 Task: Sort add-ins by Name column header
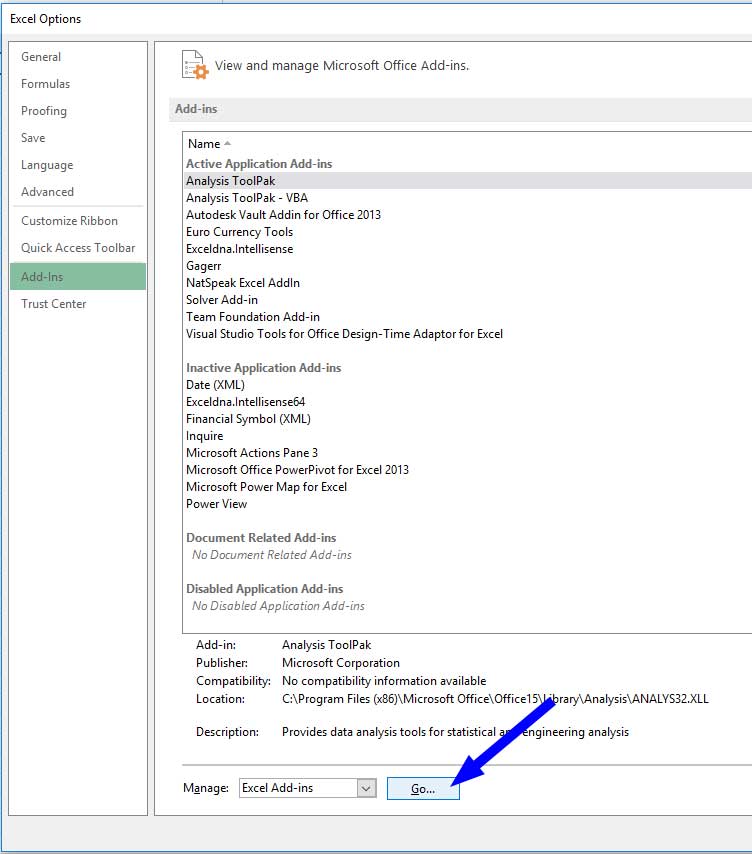pyautogui.click(x=209, y=144)
